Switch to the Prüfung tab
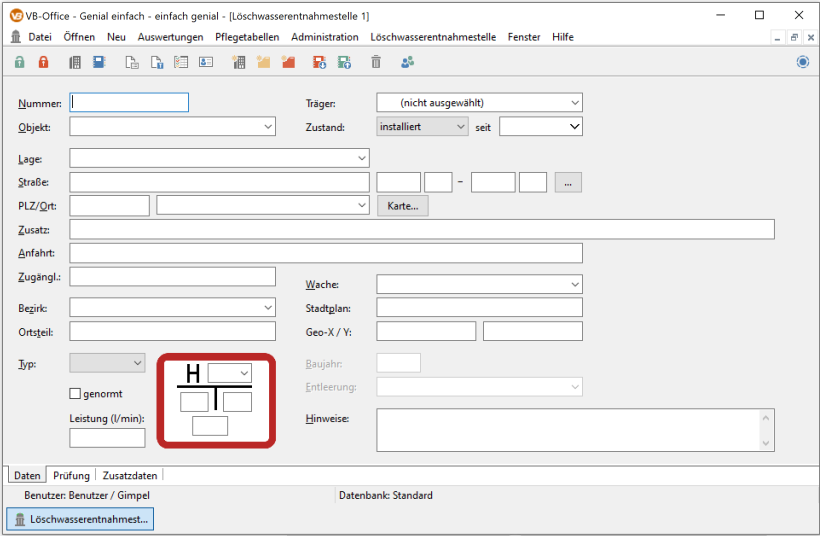This screenshot has width=820, height=536. tap(71, 475)
